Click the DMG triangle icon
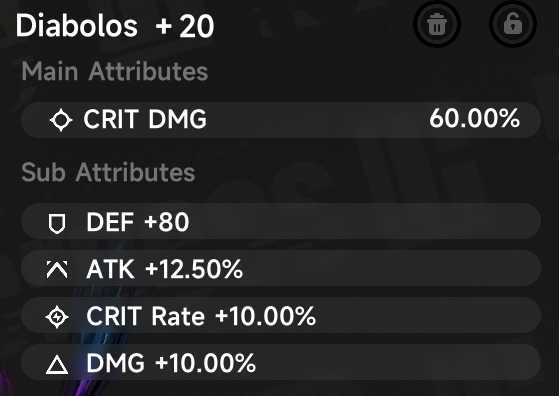 57,365
